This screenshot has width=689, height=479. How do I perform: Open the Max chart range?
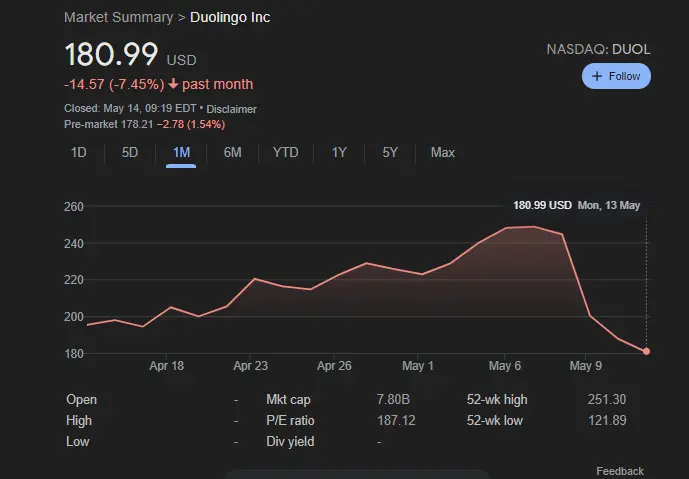coord(442,152)
